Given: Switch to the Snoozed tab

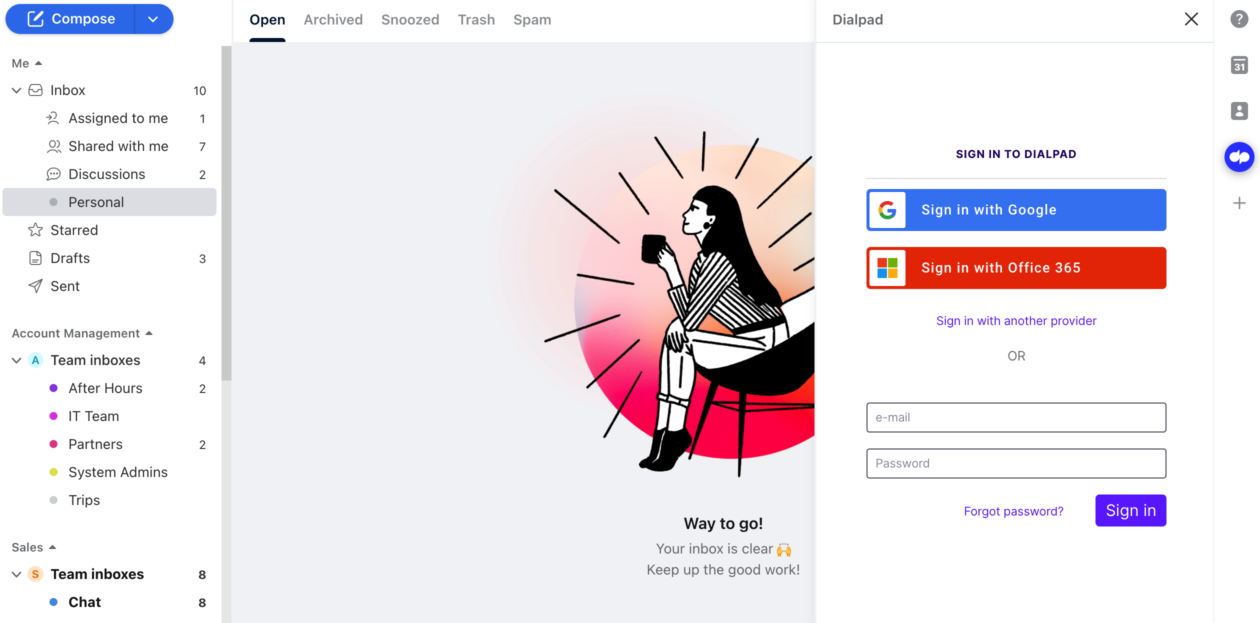Looking at the screenshot, I should click(x=410, y=20).
